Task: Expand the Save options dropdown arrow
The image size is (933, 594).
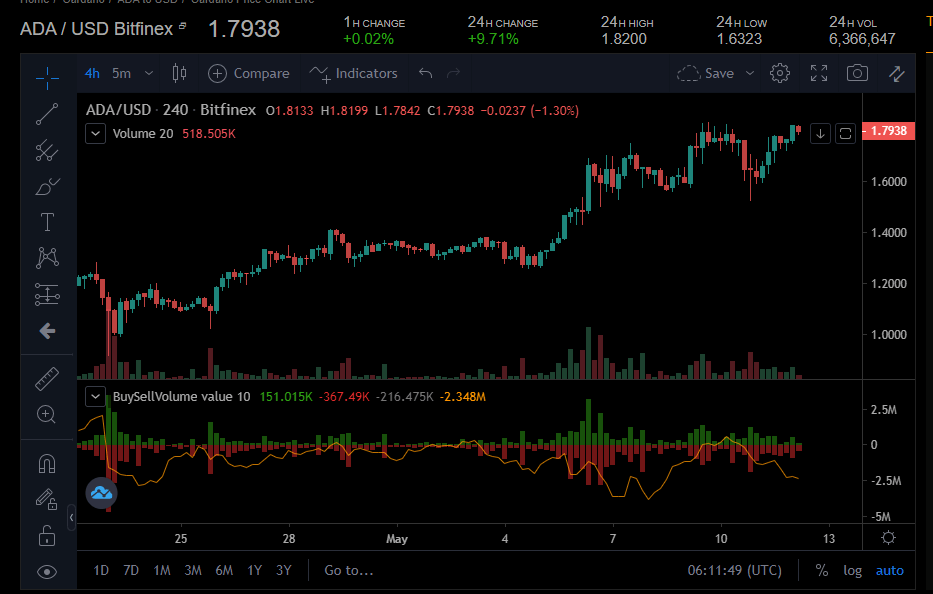Action: [x=750, y=73]
